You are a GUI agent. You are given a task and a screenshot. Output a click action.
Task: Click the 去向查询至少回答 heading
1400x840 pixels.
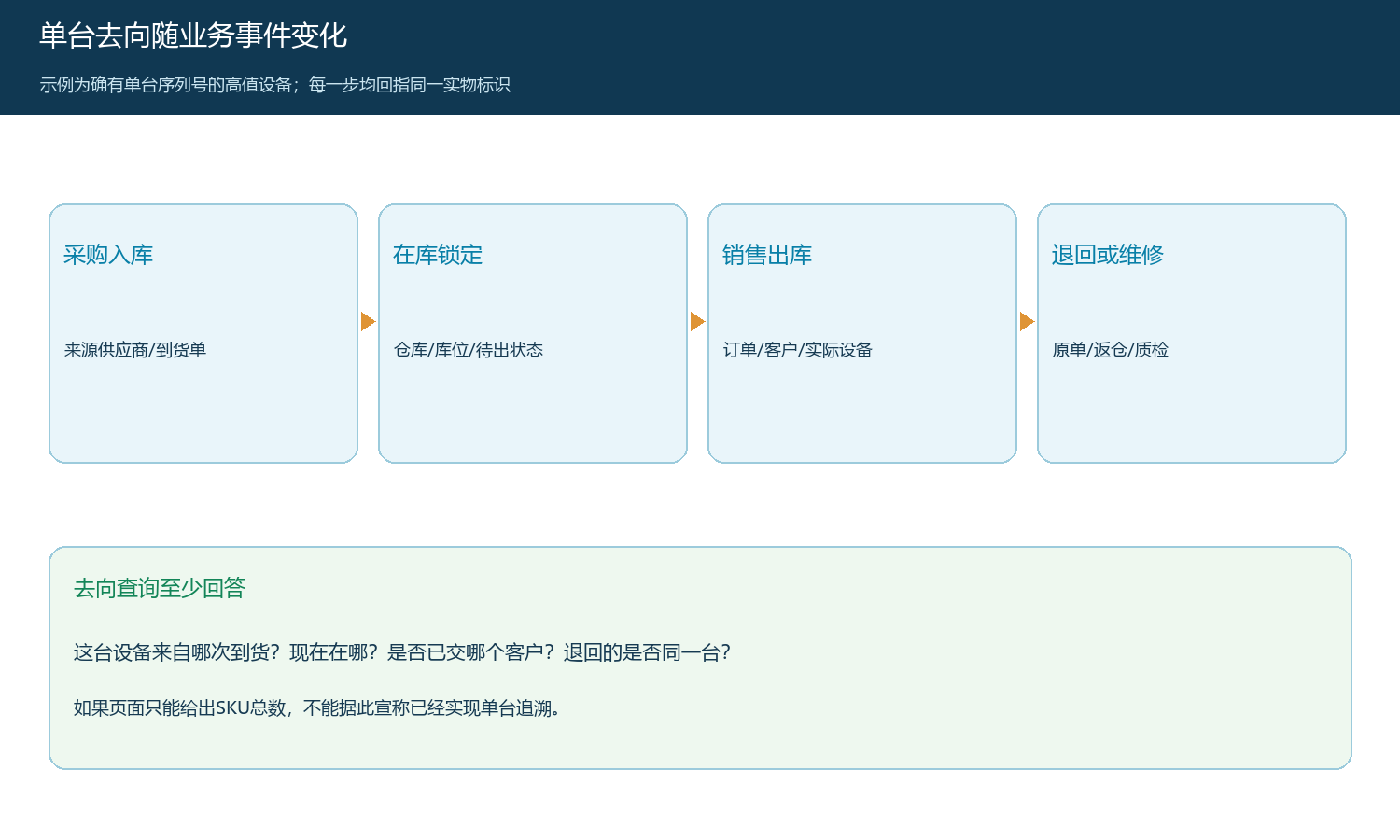point(160,588)
